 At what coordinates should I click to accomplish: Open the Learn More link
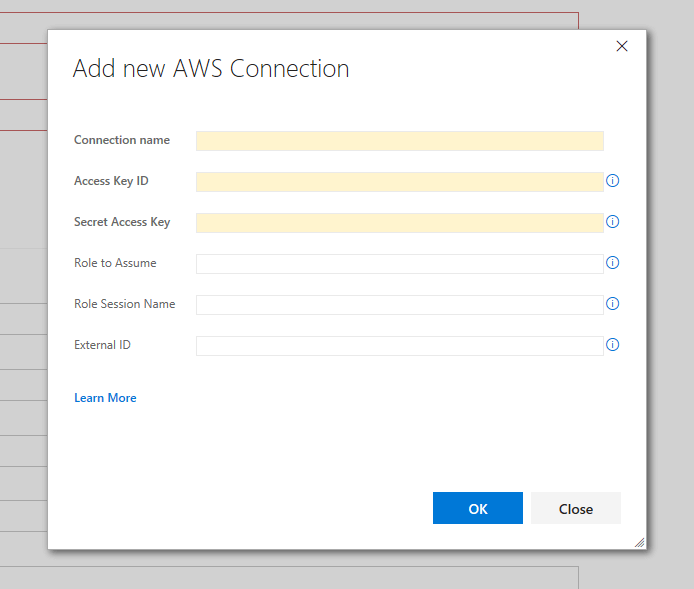pyautogui.click(x=105, y=398)
